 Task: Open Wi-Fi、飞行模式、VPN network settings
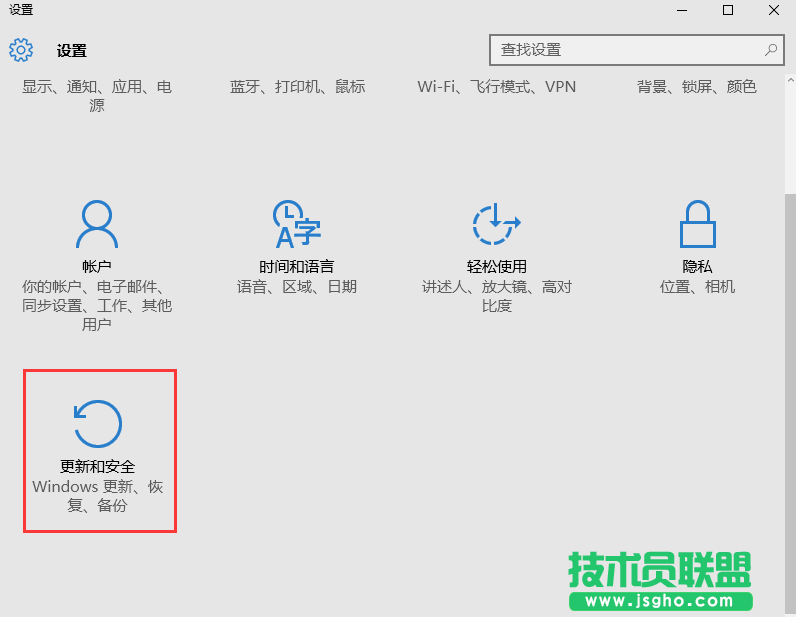point(496,87)
